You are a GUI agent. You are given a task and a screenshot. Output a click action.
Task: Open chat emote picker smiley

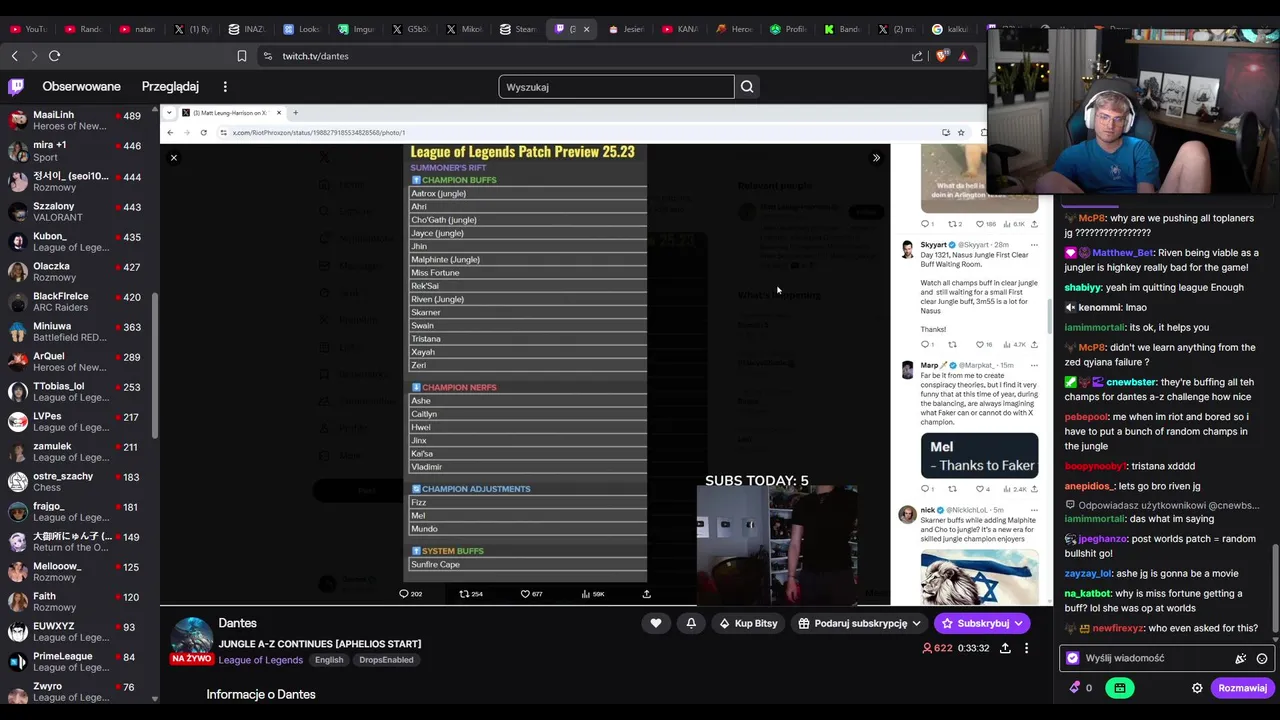point(1262,658)
